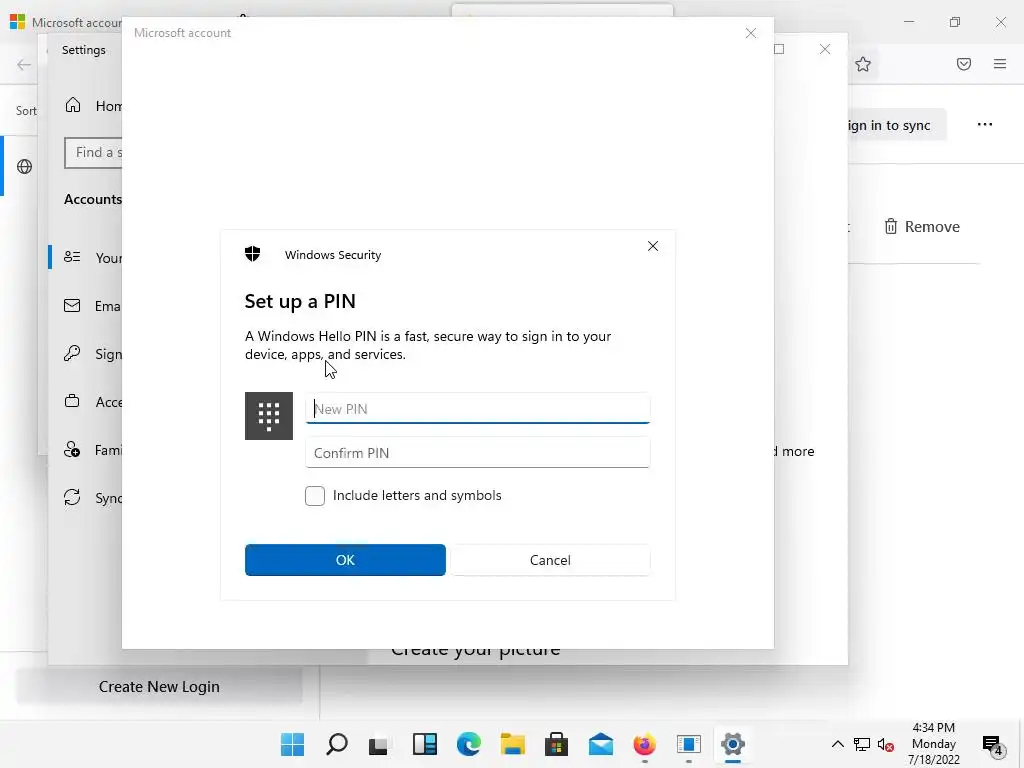Launch Microsoft Edge from taskbar

coord(468,744)
